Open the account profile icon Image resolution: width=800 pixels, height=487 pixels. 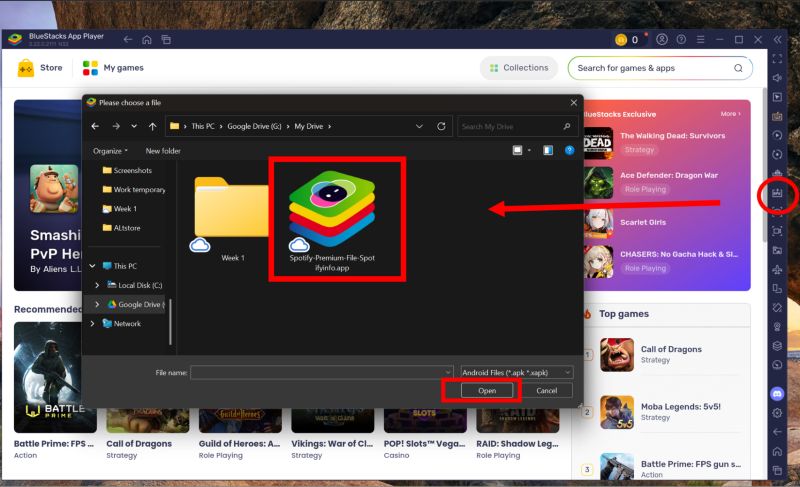(662, 39)
